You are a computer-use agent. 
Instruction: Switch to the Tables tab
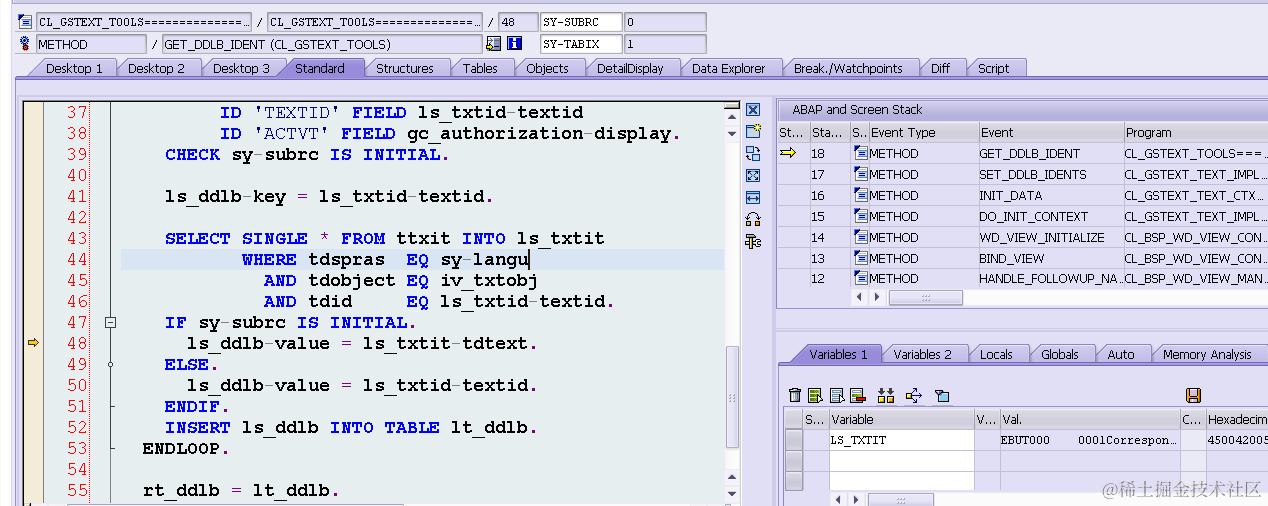coord(480,68)
